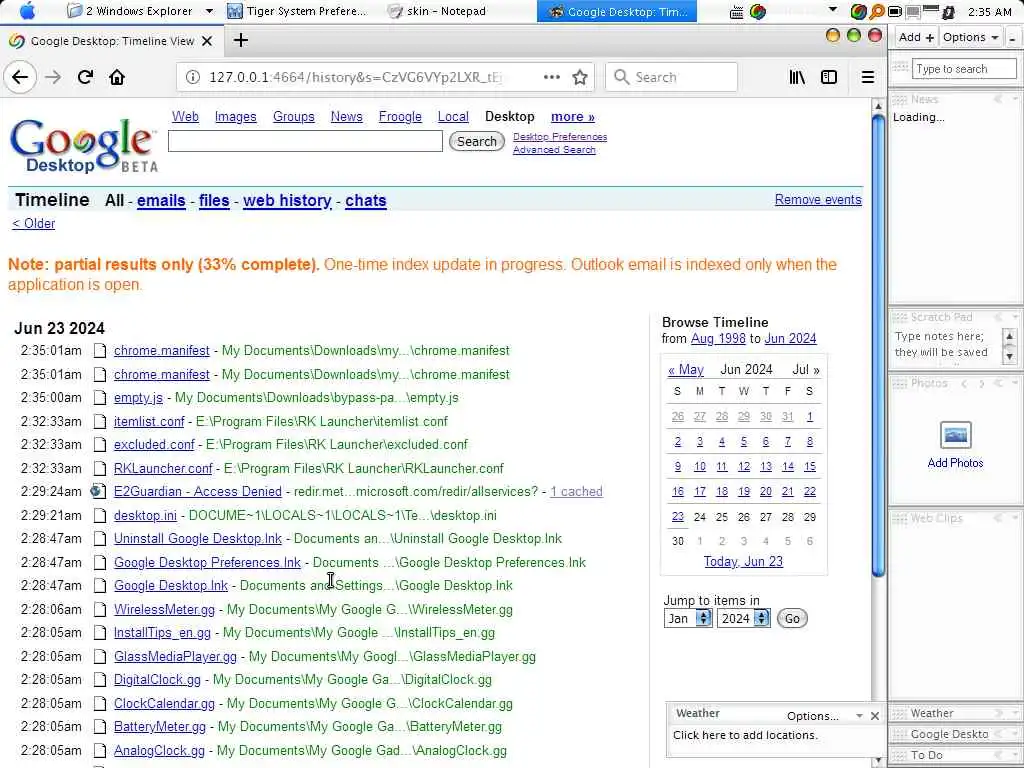Expand the sidebar Options dropdown

click(x=970, y=37)
